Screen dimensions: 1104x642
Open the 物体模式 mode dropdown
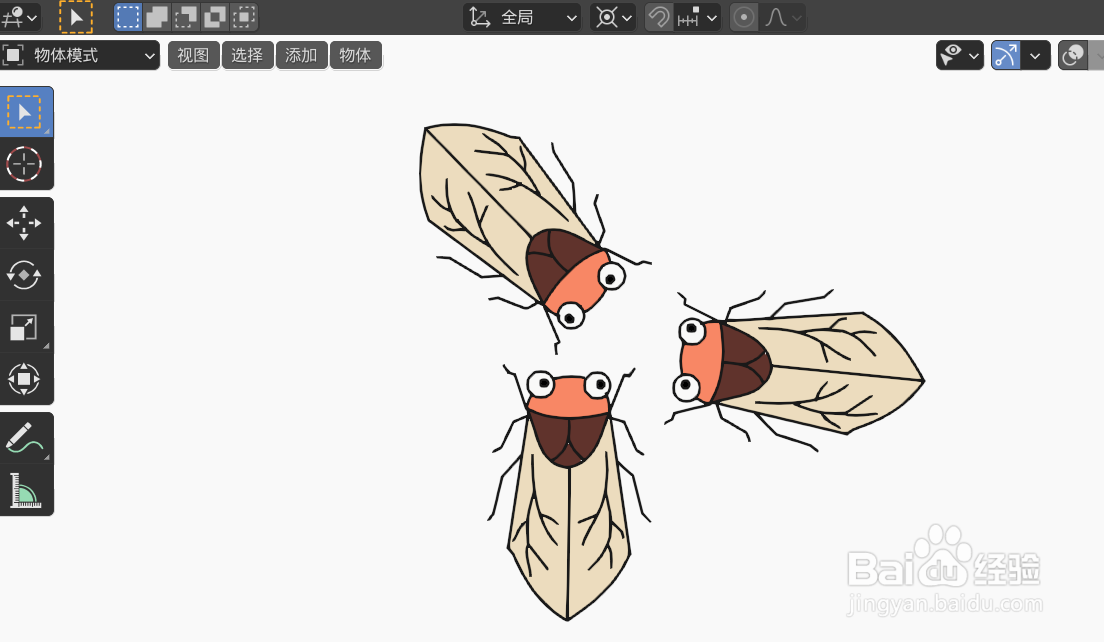point(80,55)
